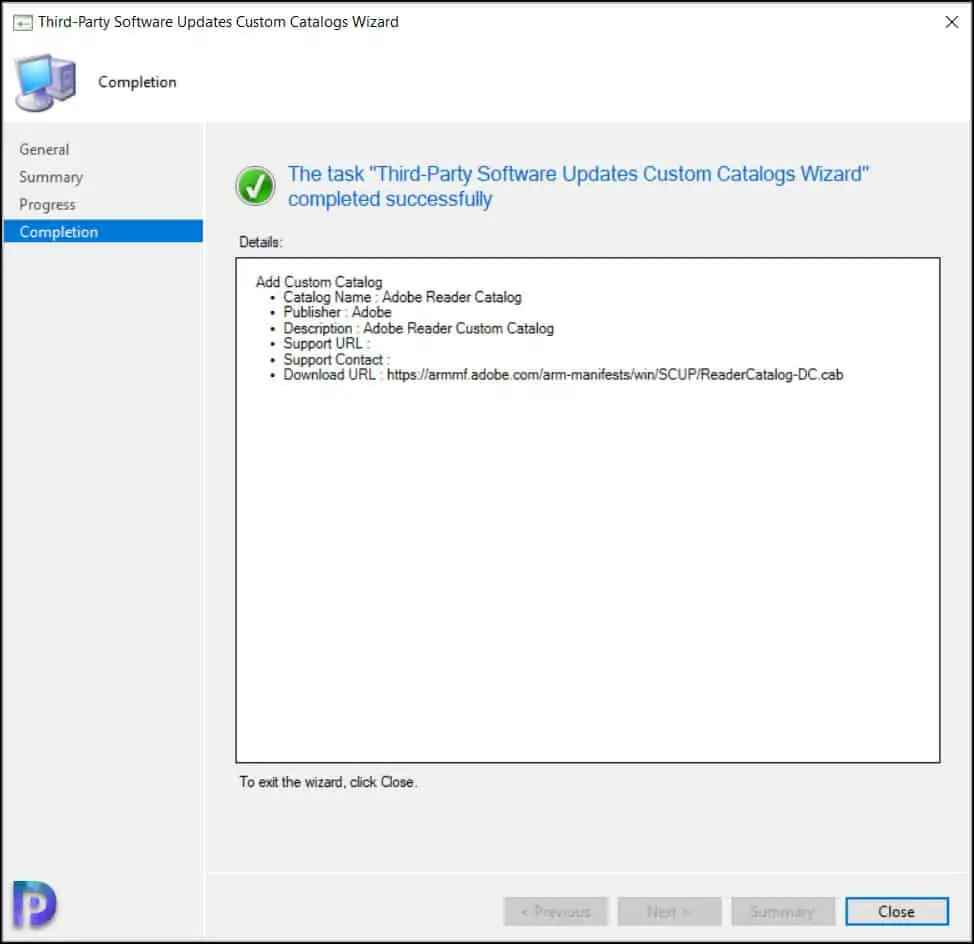Click the disabled Next button
Image resolution: width=974 pixels, height=944 pixels.
point(669,911)
